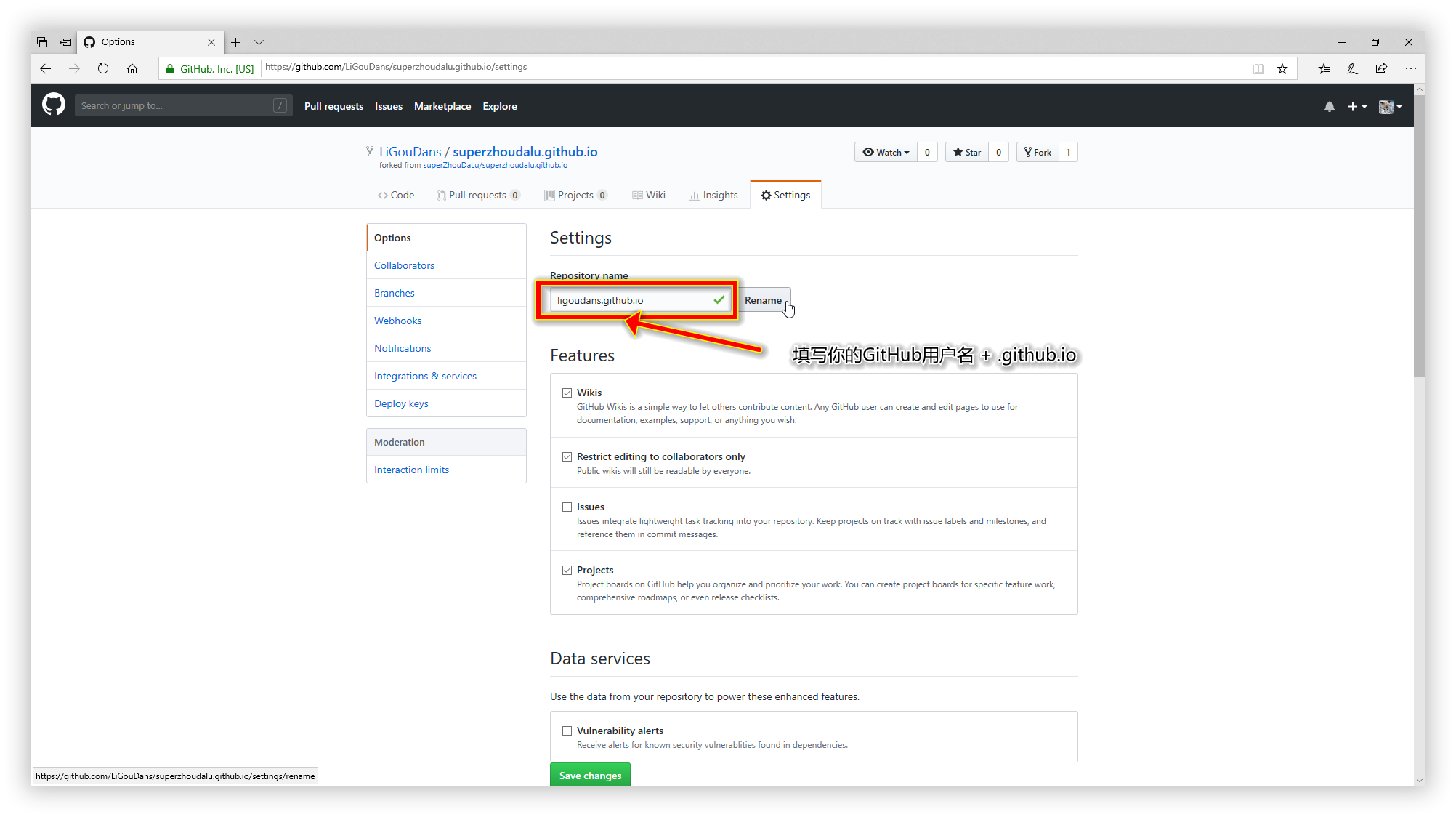This screenshot has width=1456, height=817.
Task: Click the GitHub Octocat logo
Action: [53, 105]
